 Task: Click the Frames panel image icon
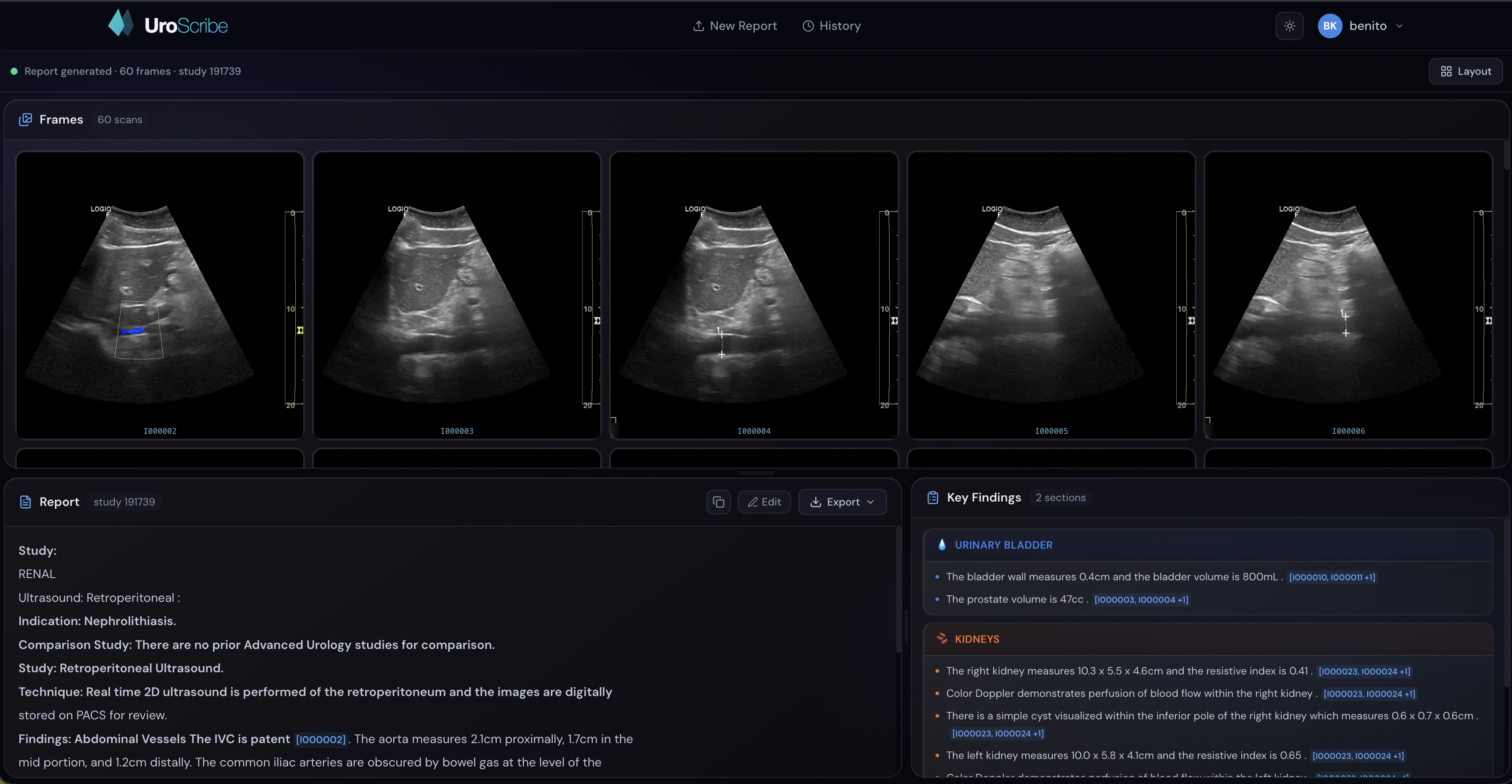pos(25,120)
